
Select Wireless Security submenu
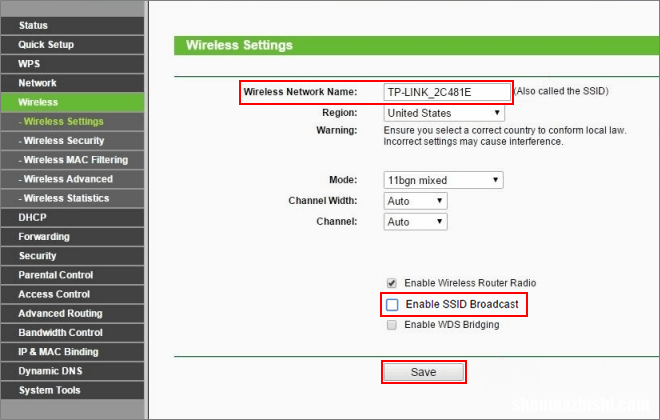click(x=72, y=141)
